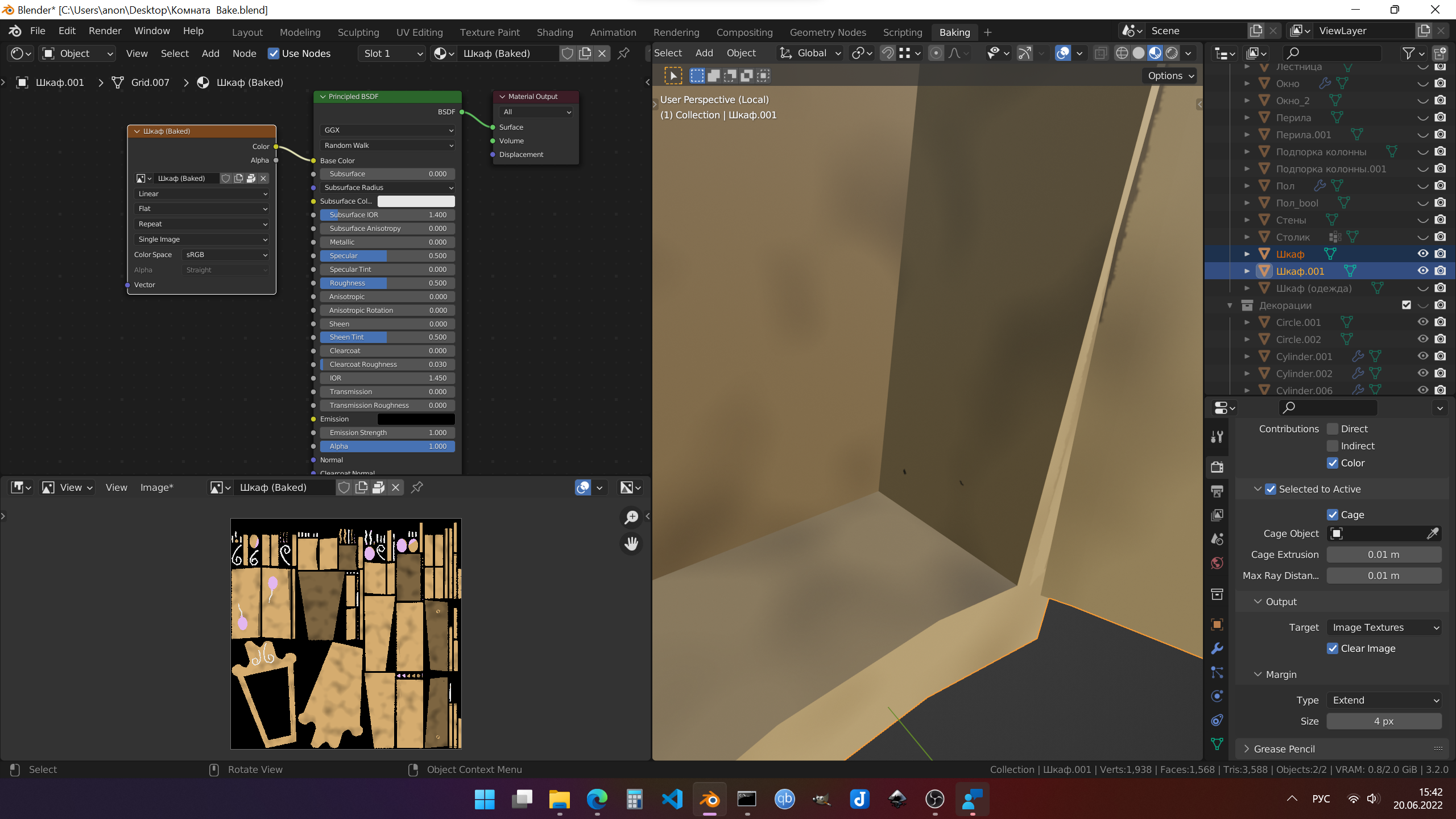Open the Render menu
1456x819 pixels.
(105, 31)
